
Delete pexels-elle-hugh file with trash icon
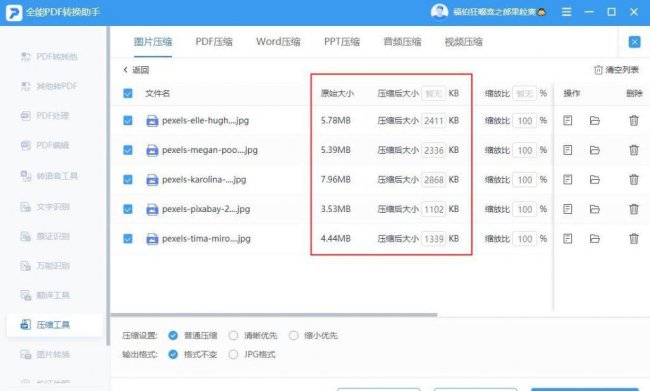point(634,121)
